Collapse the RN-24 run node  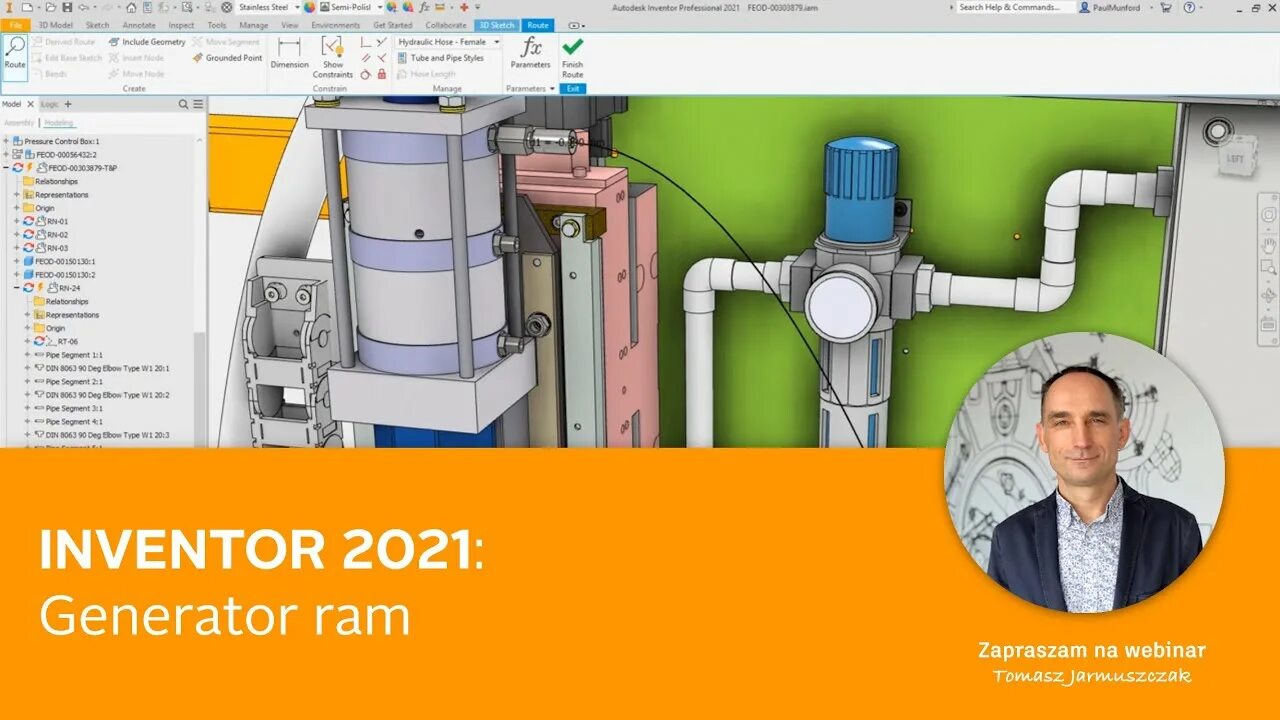[x=16, y=288]
